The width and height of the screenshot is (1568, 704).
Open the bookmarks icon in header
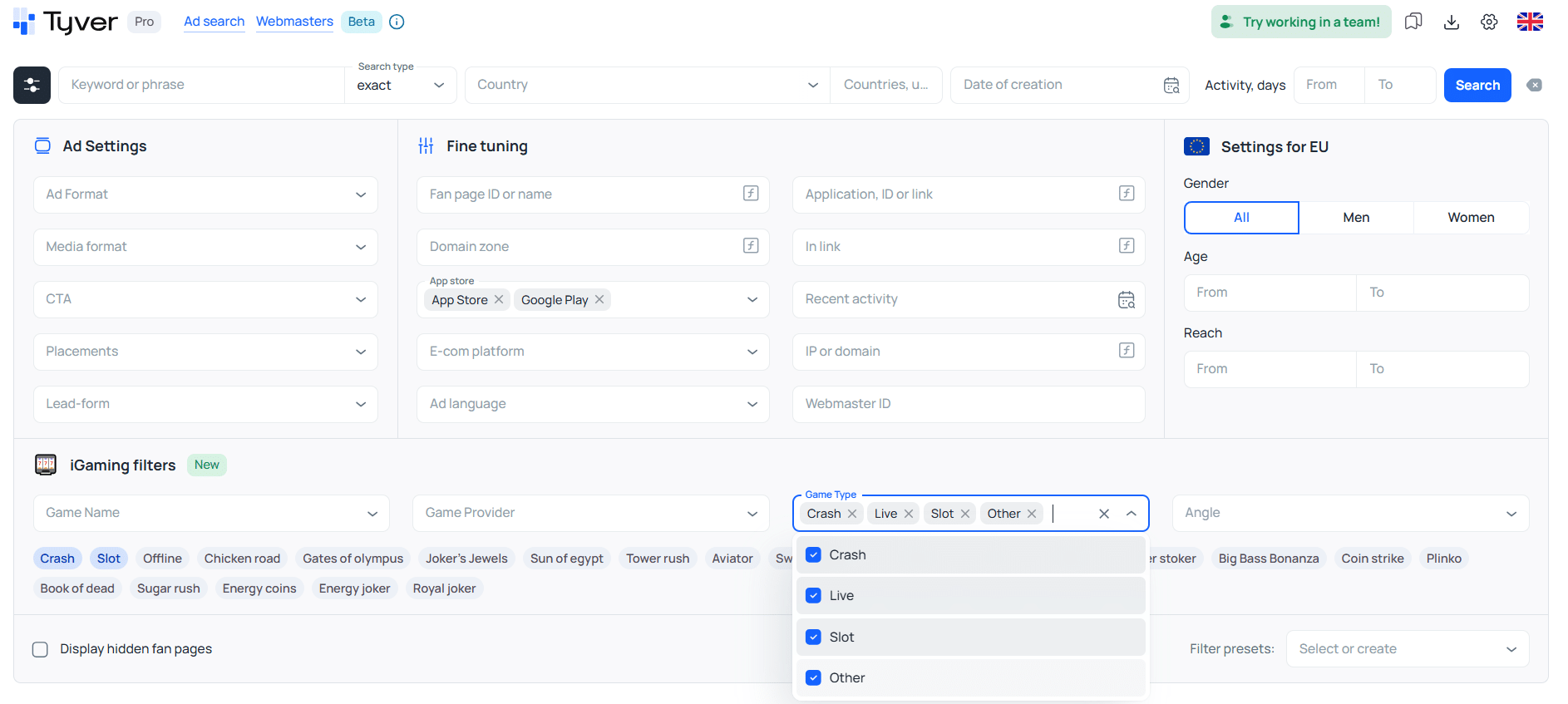tap(1413, 22)
